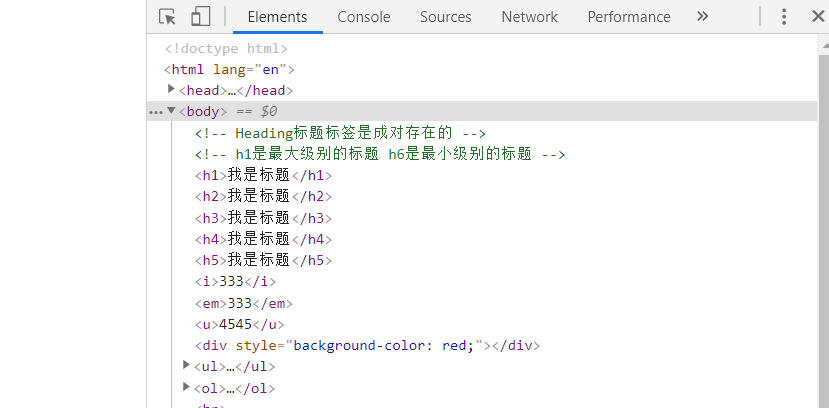This screenshot has width=829, height=408.
Task: Close the DevTools panel
Action: tap(818, 17)
